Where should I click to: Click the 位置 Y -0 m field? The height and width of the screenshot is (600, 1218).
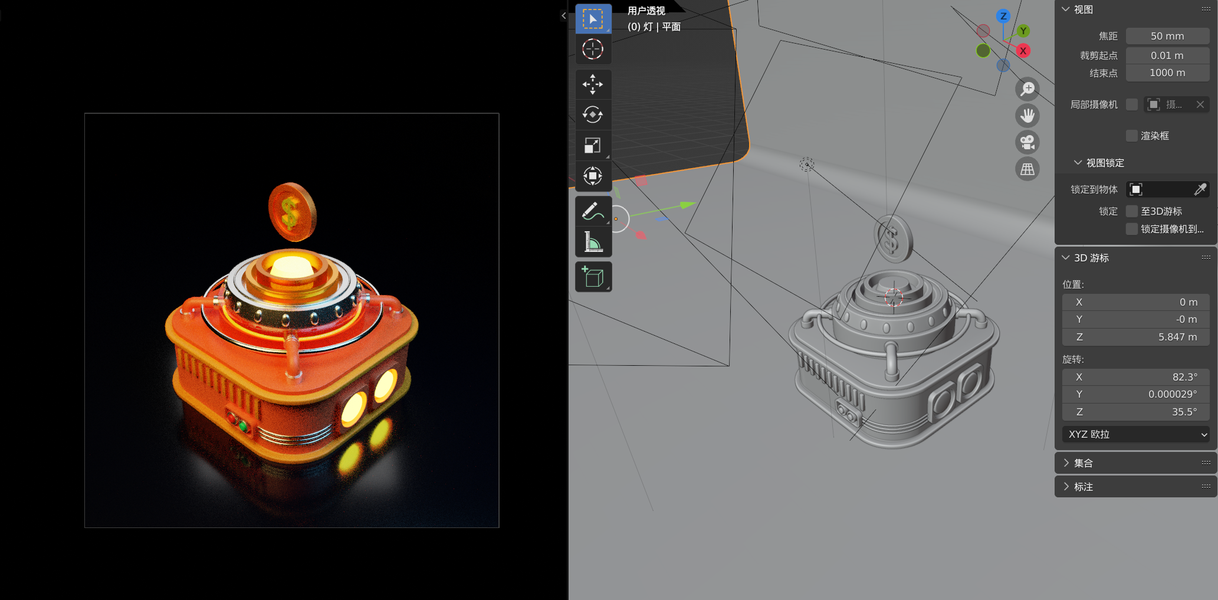coord(1136,319)
